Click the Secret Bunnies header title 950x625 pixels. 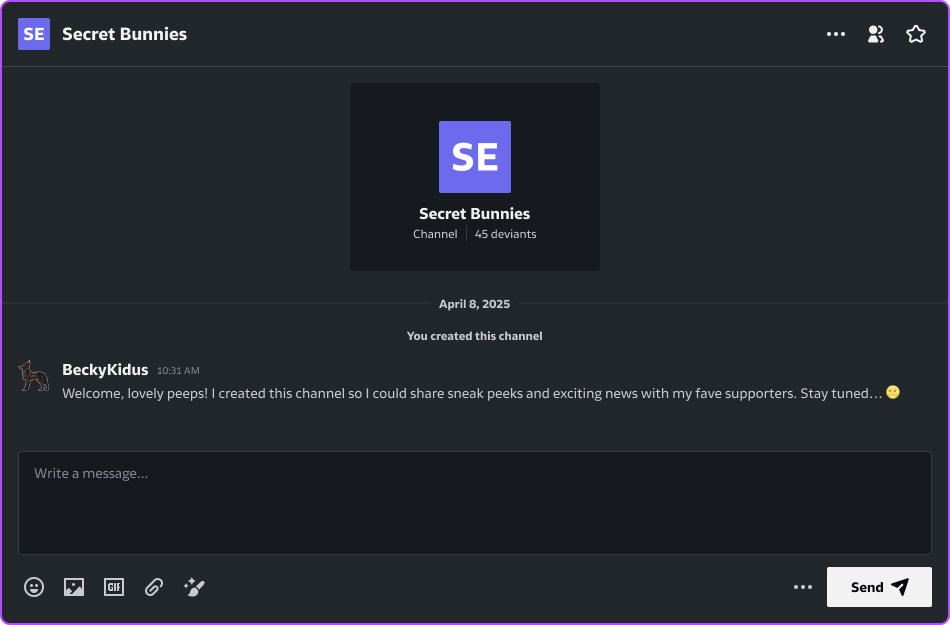pos(124,34)
